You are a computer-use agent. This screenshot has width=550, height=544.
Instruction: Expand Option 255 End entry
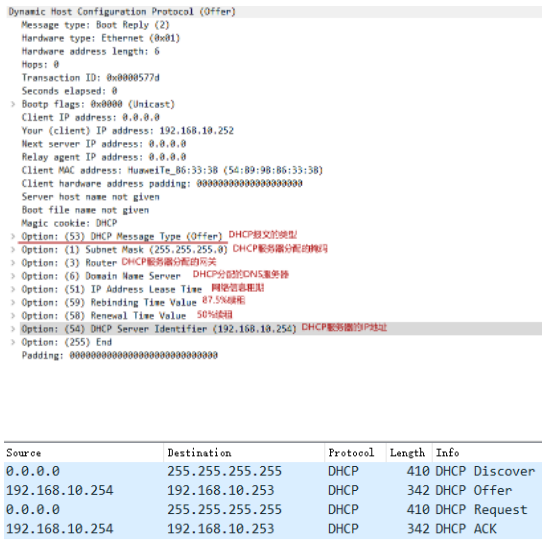pos(13,342)
